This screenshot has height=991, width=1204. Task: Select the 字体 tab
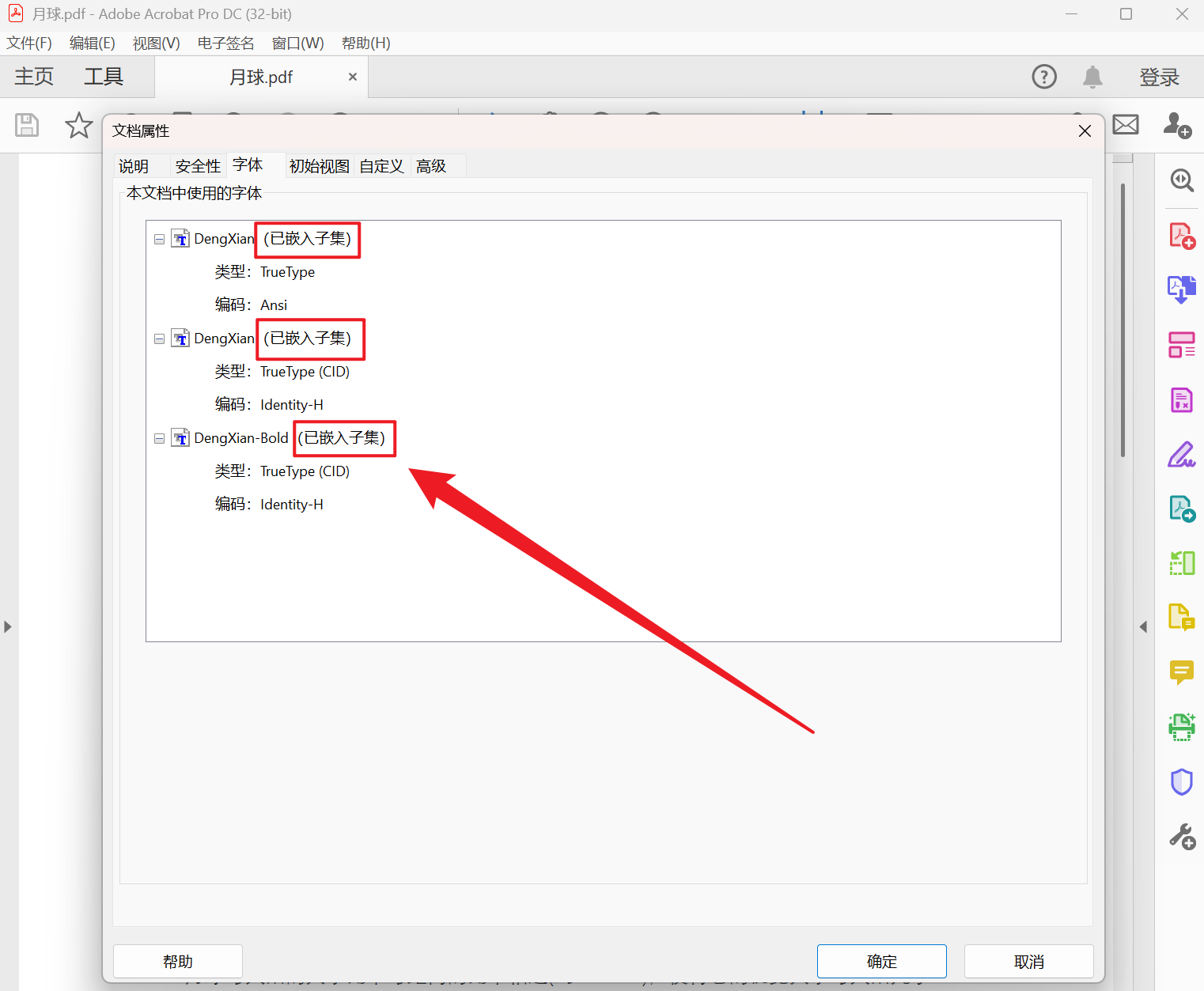248,165
